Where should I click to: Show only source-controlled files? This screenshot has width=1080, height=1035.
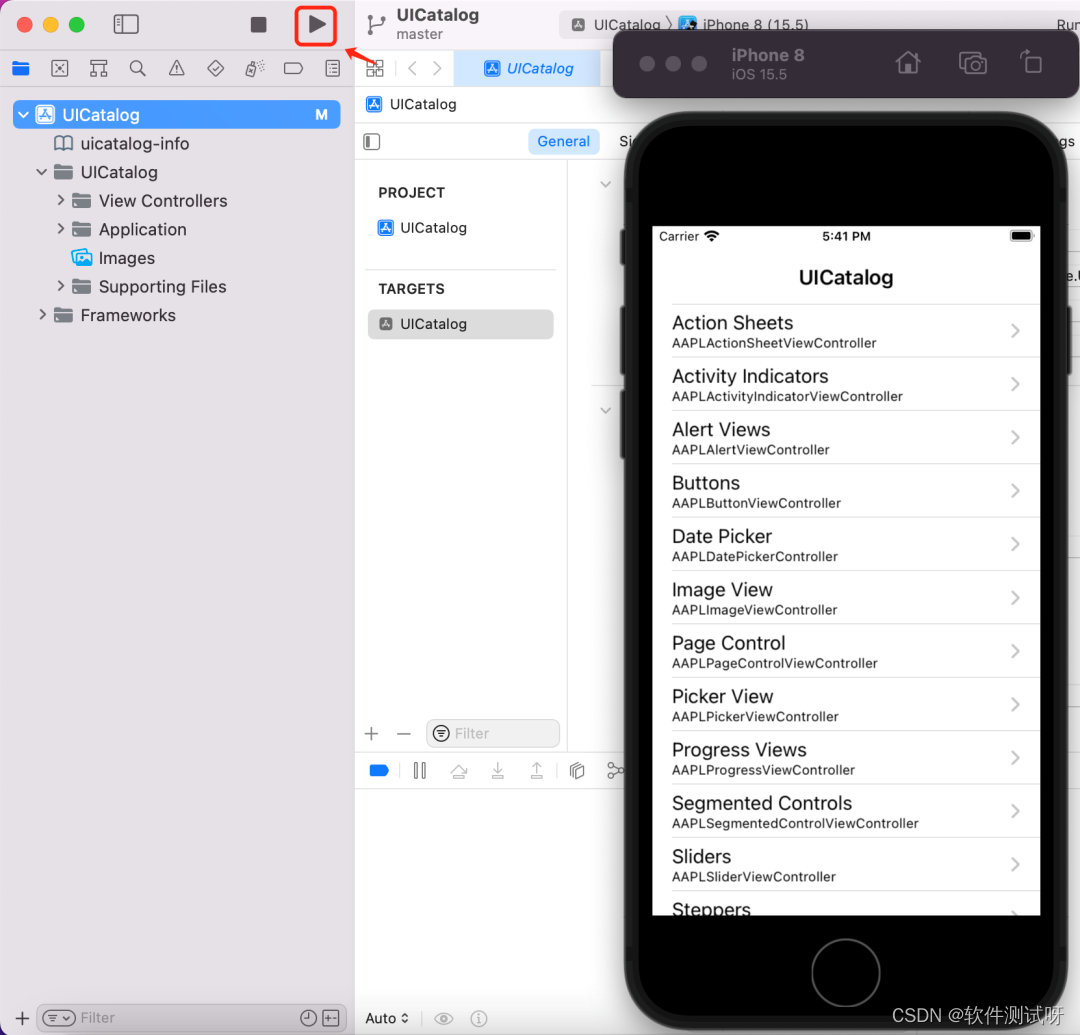[331, 1018]
